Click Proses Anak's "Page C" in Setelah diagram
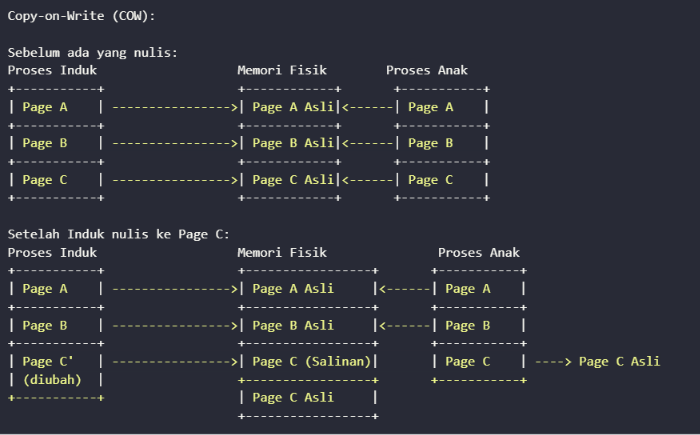The image size is (700, 435). [467, 362]
